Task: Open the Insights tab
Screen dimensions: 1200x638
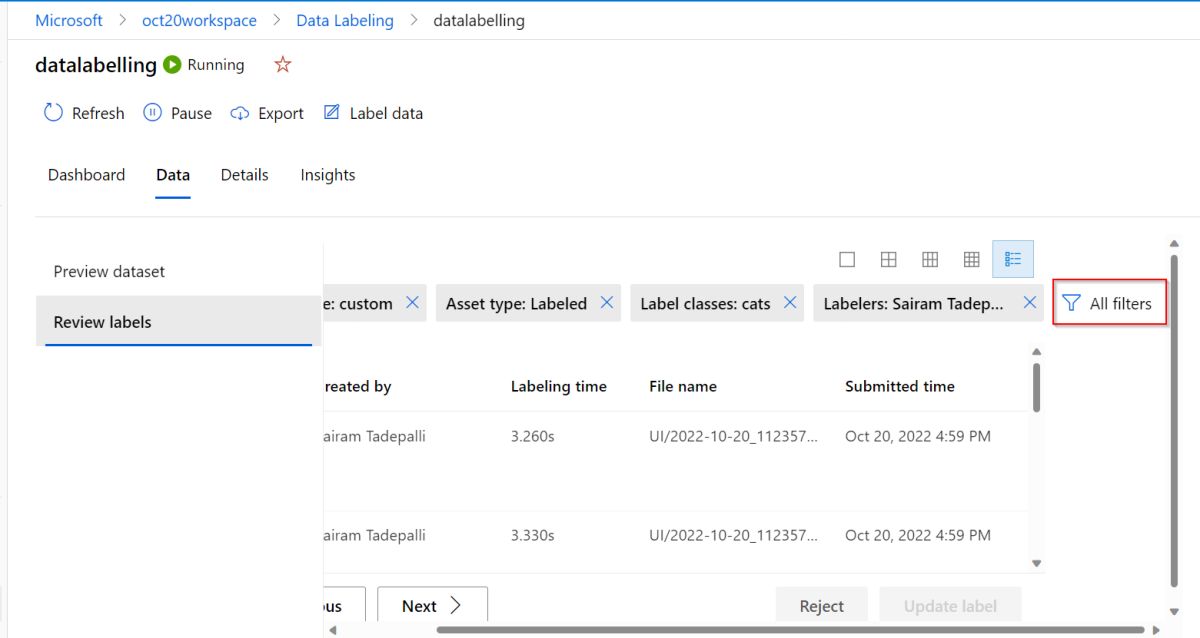Action: [x=328, y=175]
